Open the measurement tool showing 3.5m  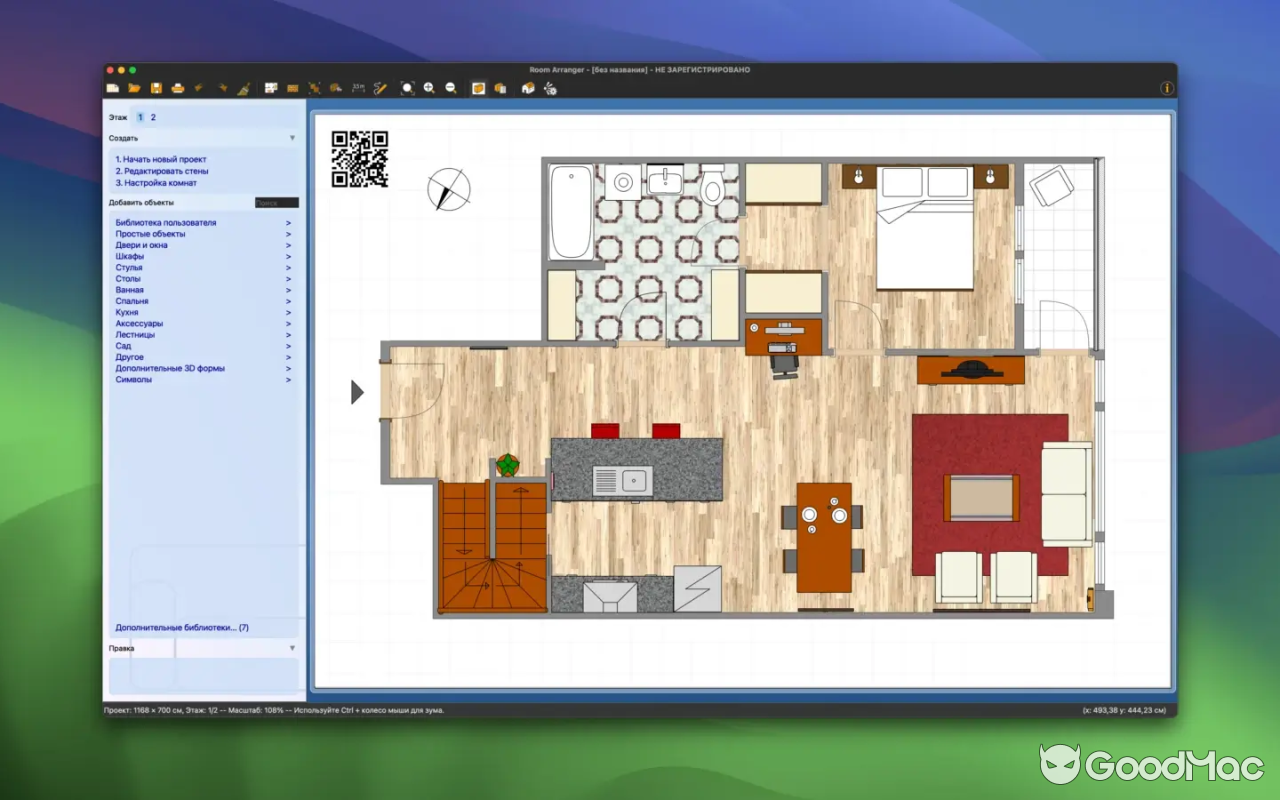click(356, 88)
